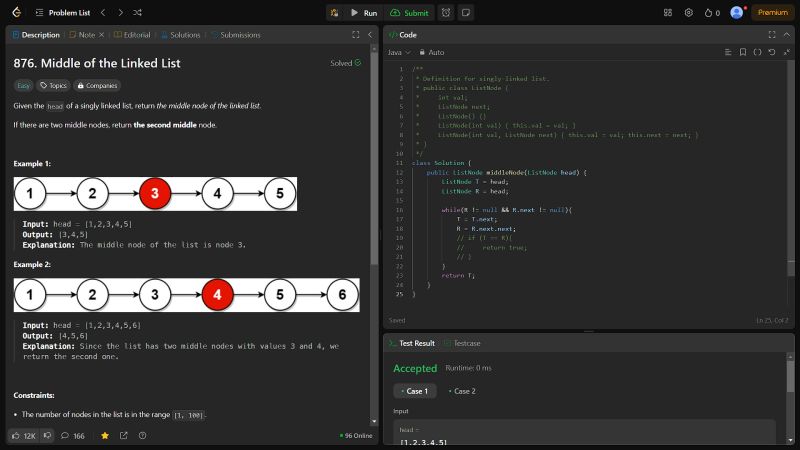Switch to the Note tab
The height and width of the screenshot is (450, 800).
[x=83, y=35]
